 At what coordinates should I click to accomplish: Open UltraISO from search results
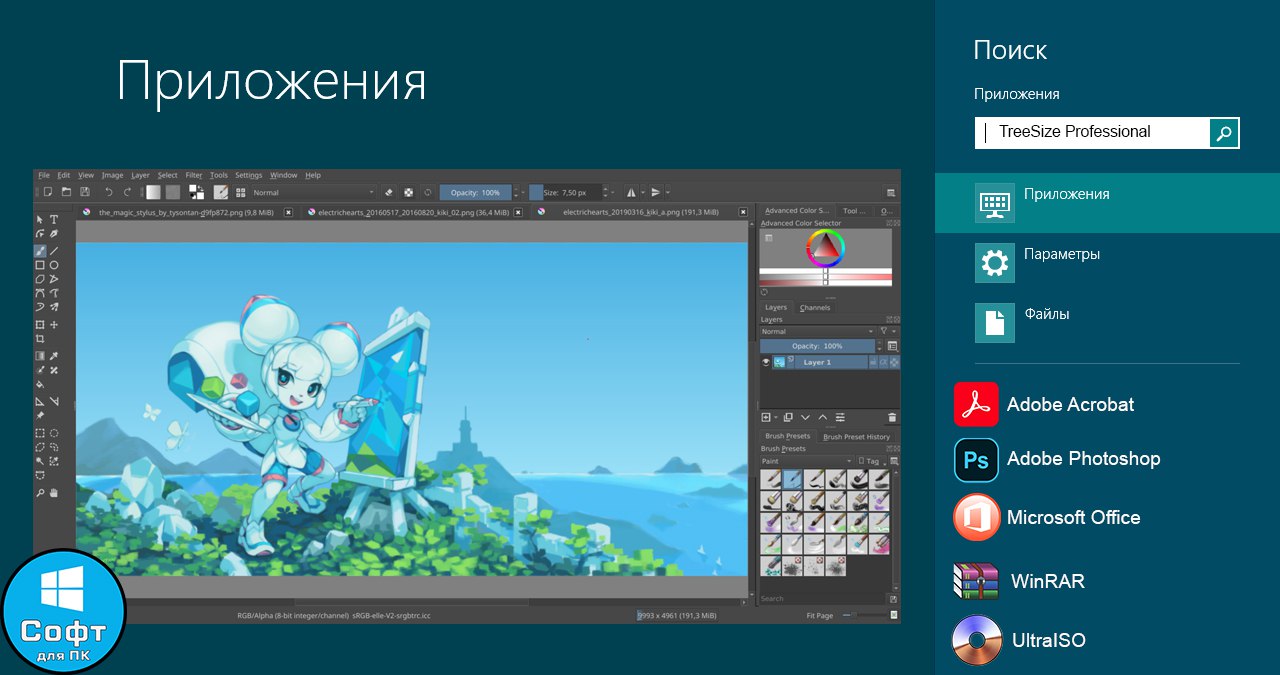pos(1020,640)
